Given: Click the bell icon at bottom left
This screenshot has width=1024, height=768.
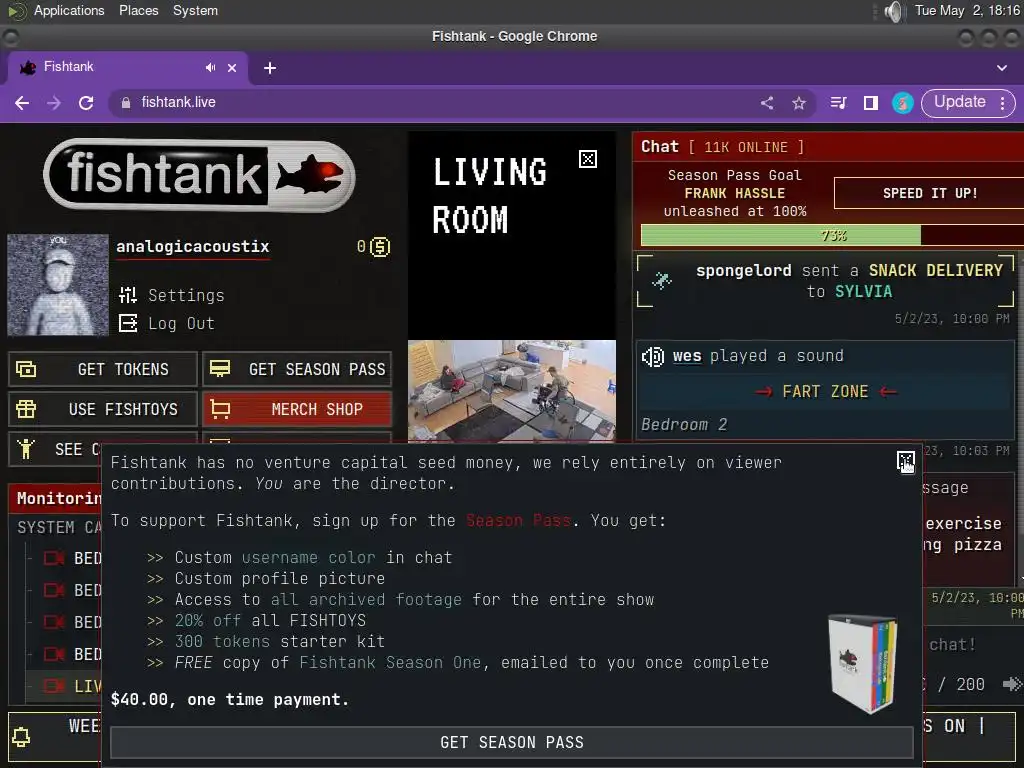Looking at the screenshot, I should 21,737.
